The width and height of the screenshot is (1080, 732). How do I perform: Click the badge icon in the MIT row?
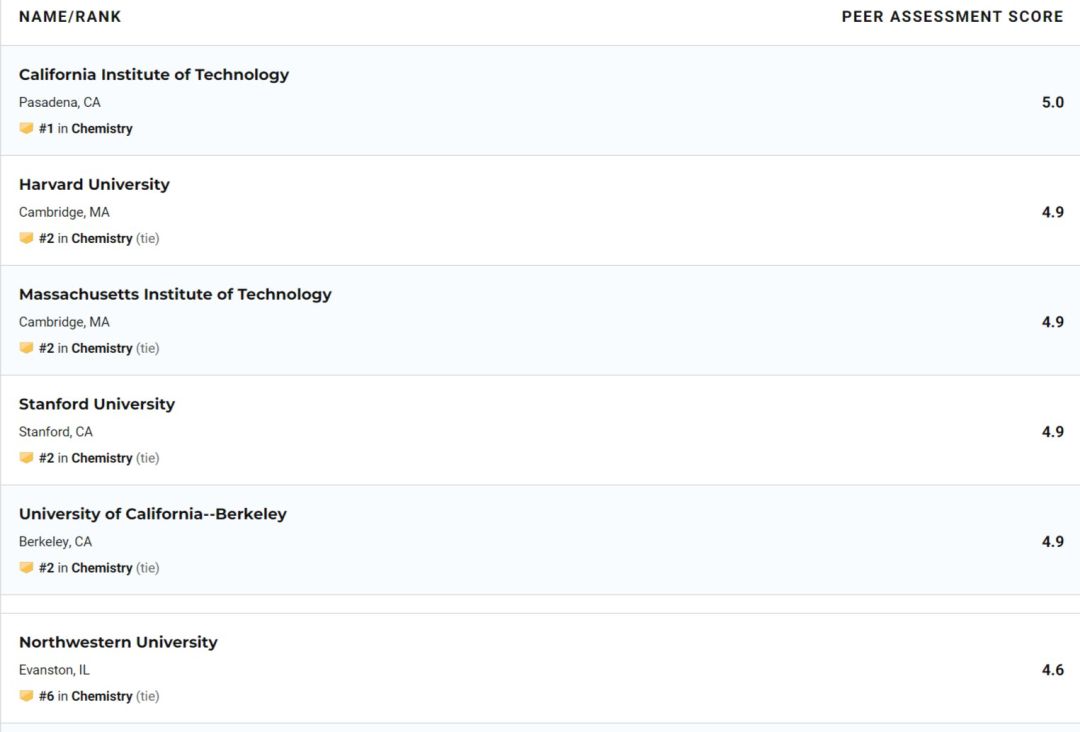(x=26, y=348)
